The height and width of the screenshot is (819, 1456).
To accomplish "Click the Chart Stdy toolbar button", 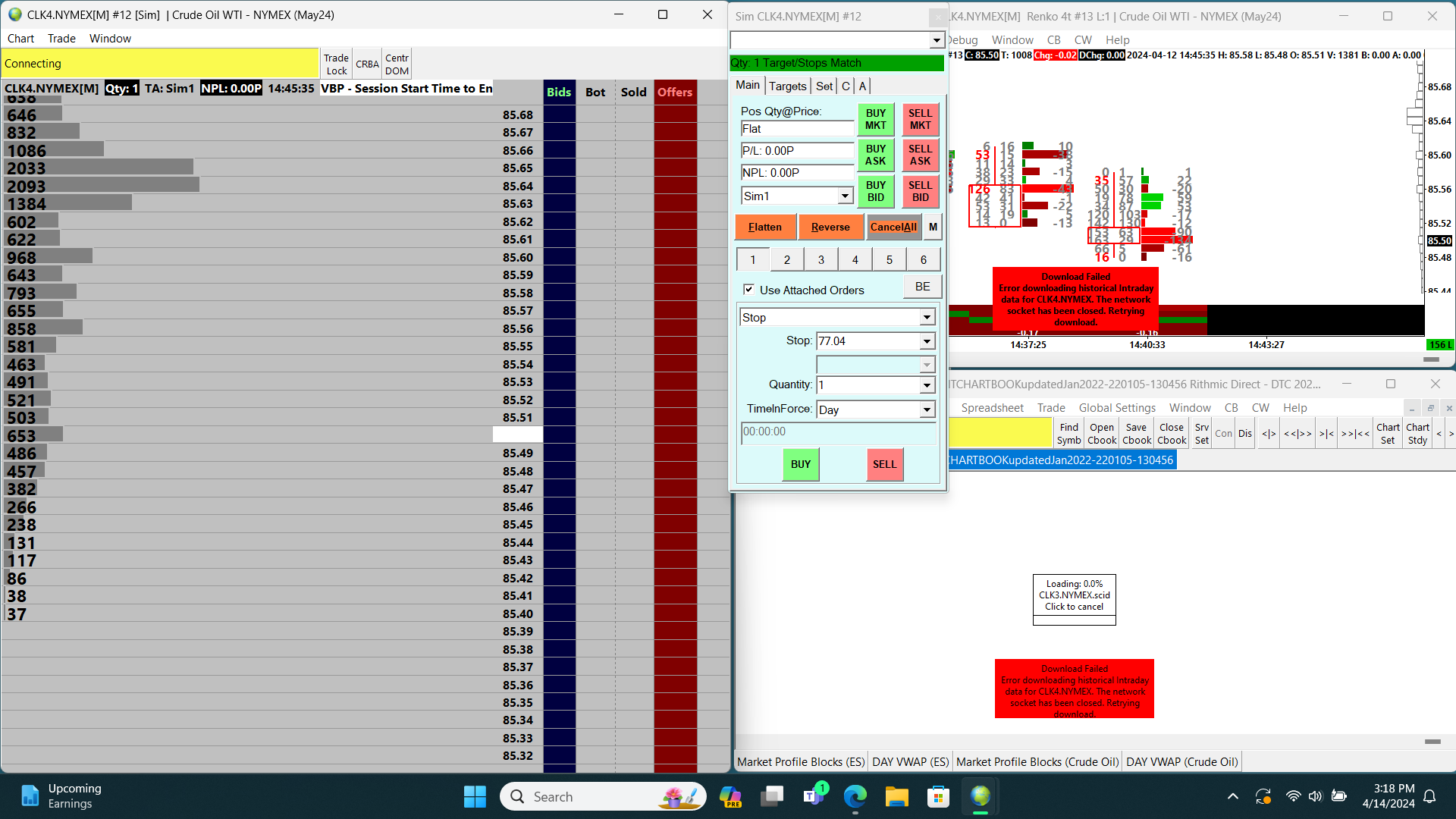I will tap(1417, 434).
